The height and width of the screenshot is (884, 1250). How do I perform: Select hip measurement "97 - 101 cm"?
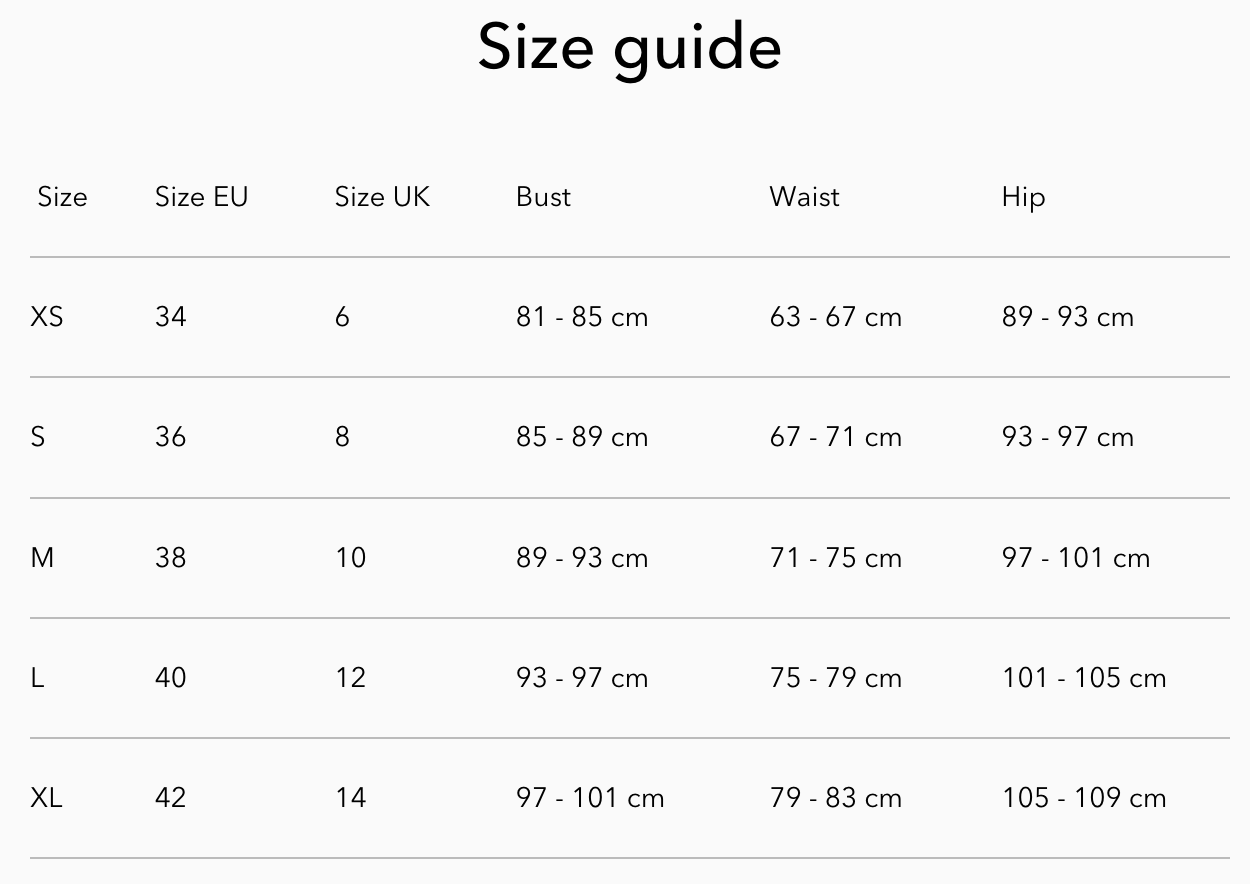(x=1076, y=558)
